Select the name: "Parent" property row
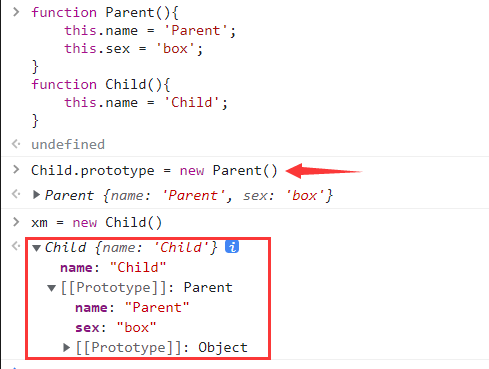The height and width of the screenshot is (369, 489). 132,307
